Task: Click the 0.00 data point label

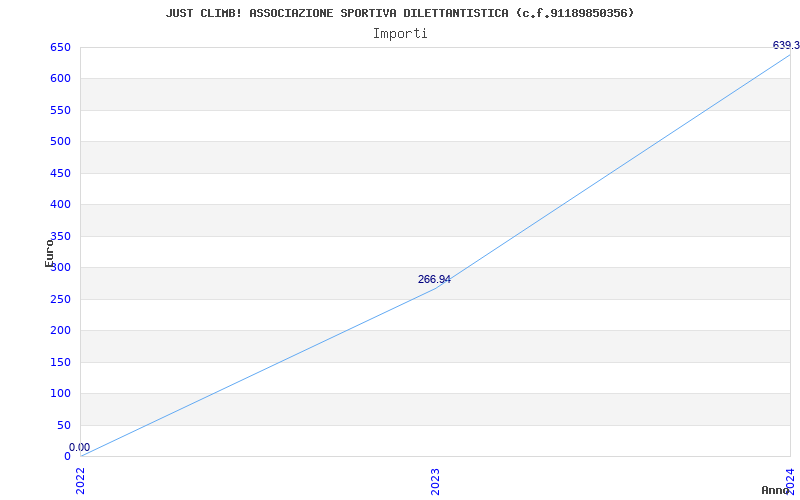Action: click(80, 447)
